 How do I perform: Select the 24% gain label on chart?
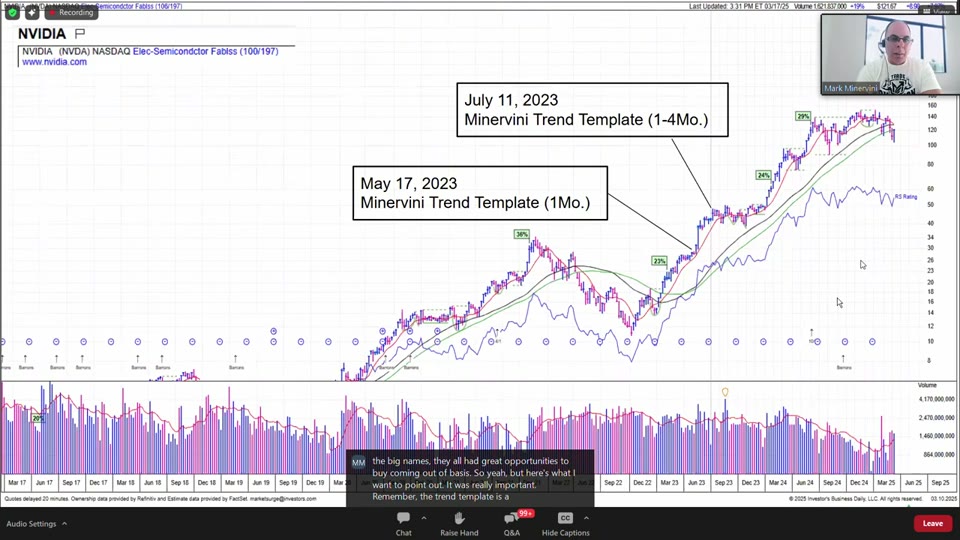(x=763, y=175)
